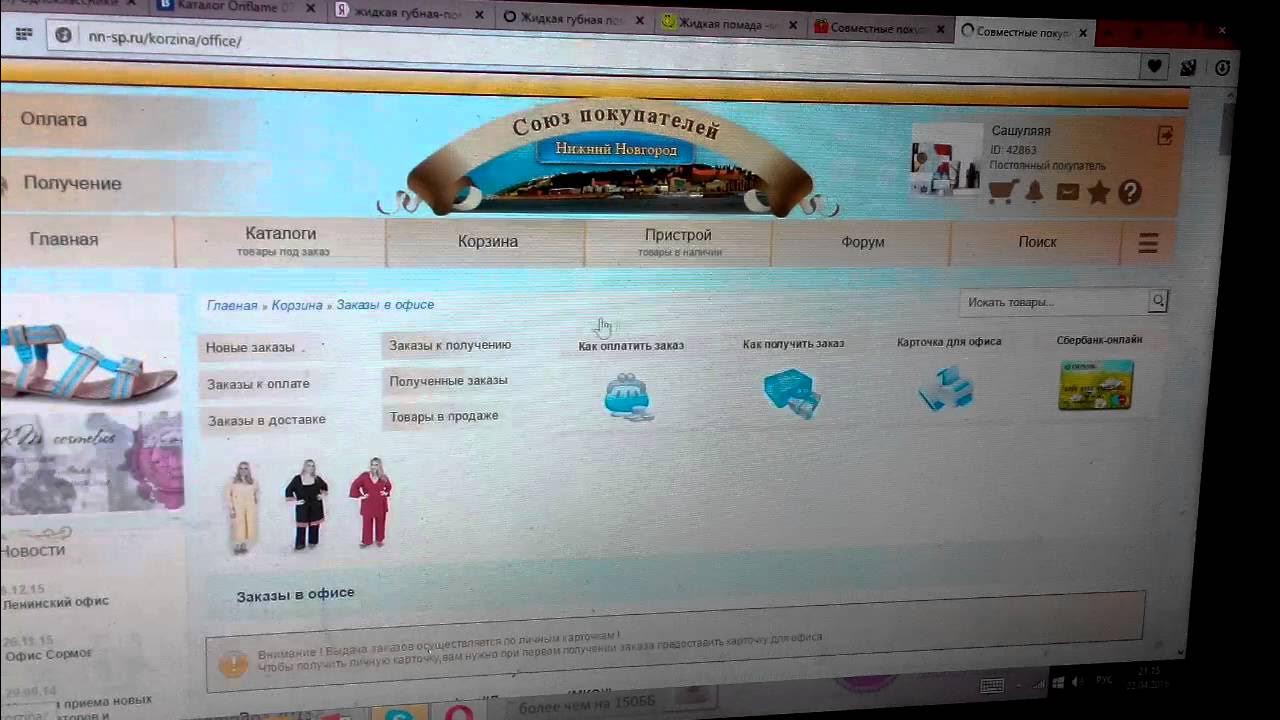Open the hamburger menu in navigation bar
Viewport: 1280px width, 720px height.
click(x=1148, y=242)
